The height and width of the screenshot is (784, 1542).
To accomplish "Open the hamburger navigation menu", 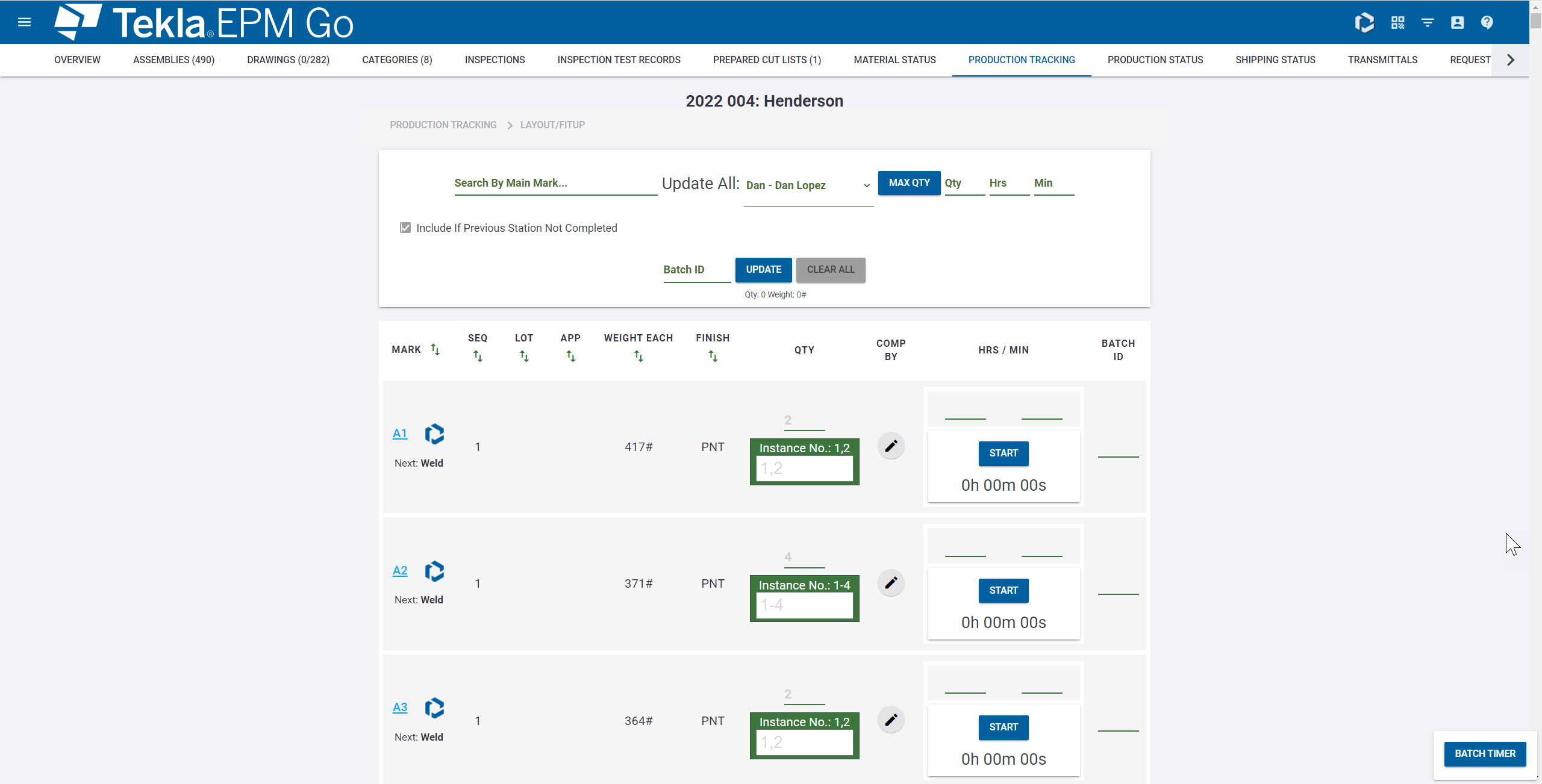I will (x=24, y=22).
